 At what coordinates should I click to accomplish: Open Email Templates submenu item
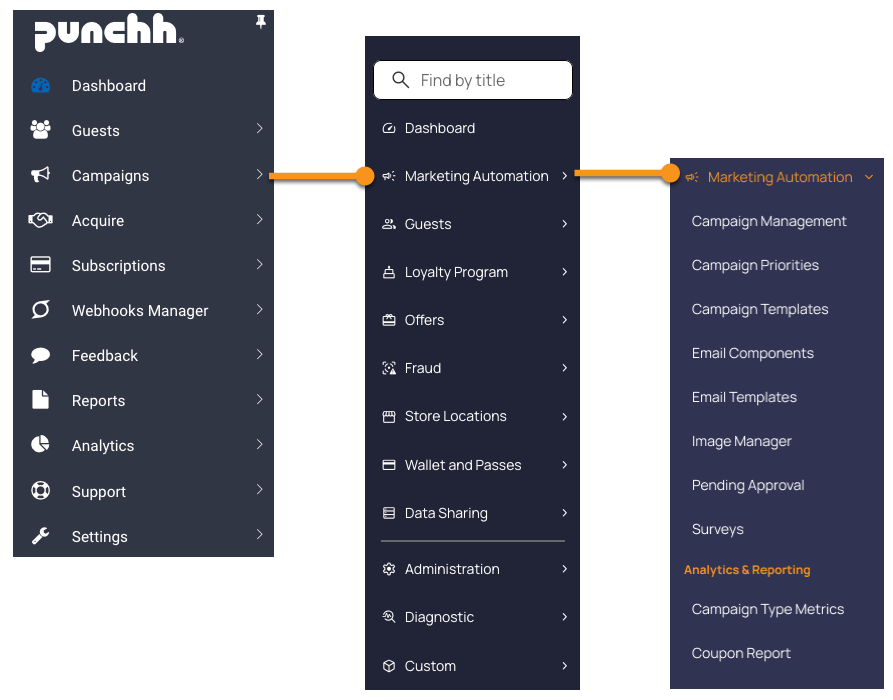[x=744, y=397]
